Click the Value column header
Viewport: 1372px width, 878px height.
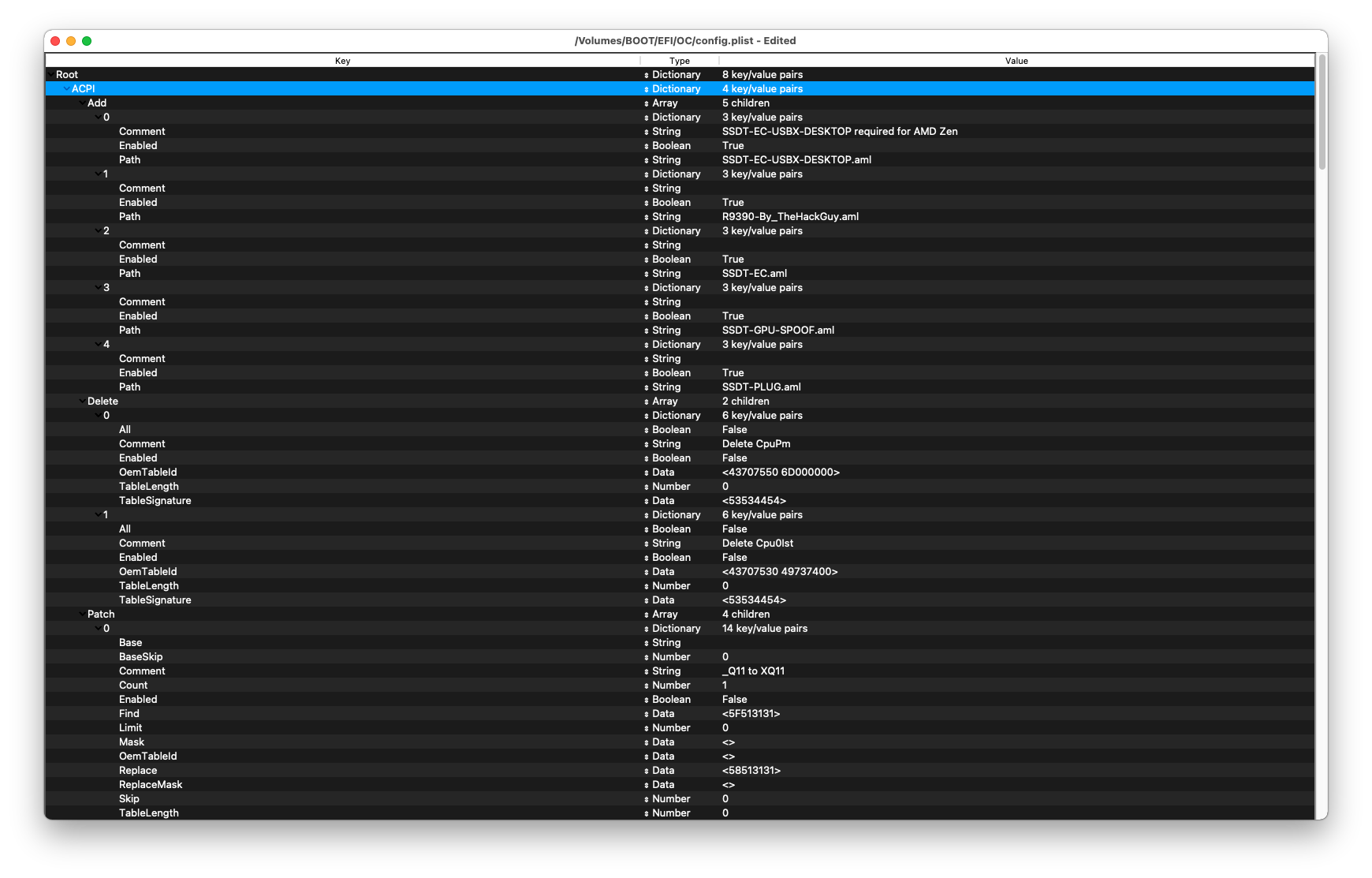(x=1016, y=61)
